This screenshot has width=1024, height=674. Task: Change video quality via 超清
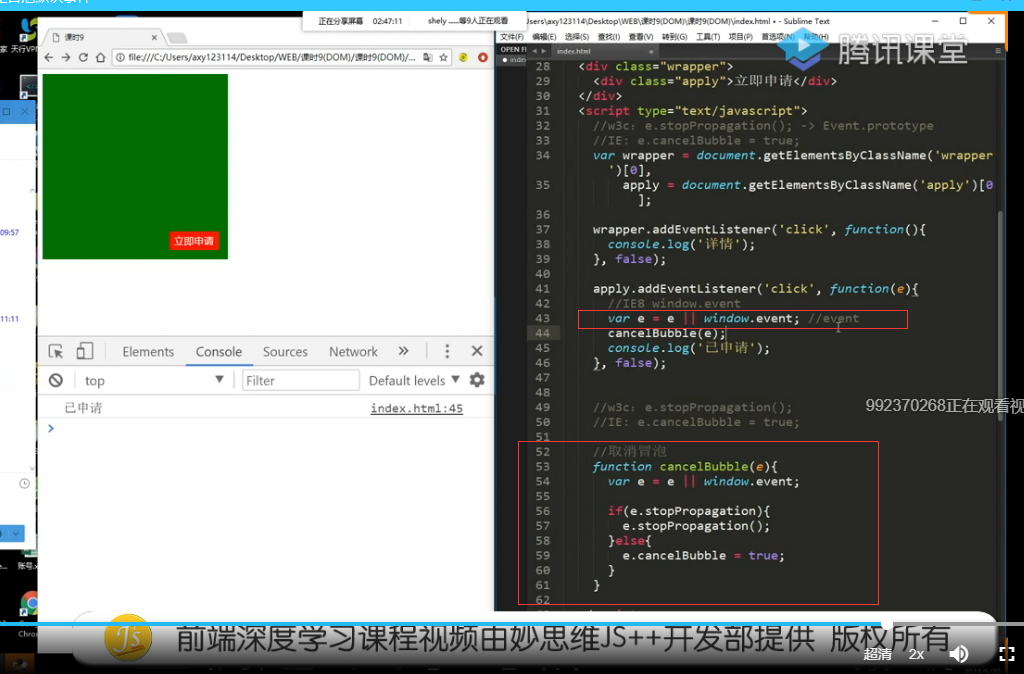tap(877, 654)
